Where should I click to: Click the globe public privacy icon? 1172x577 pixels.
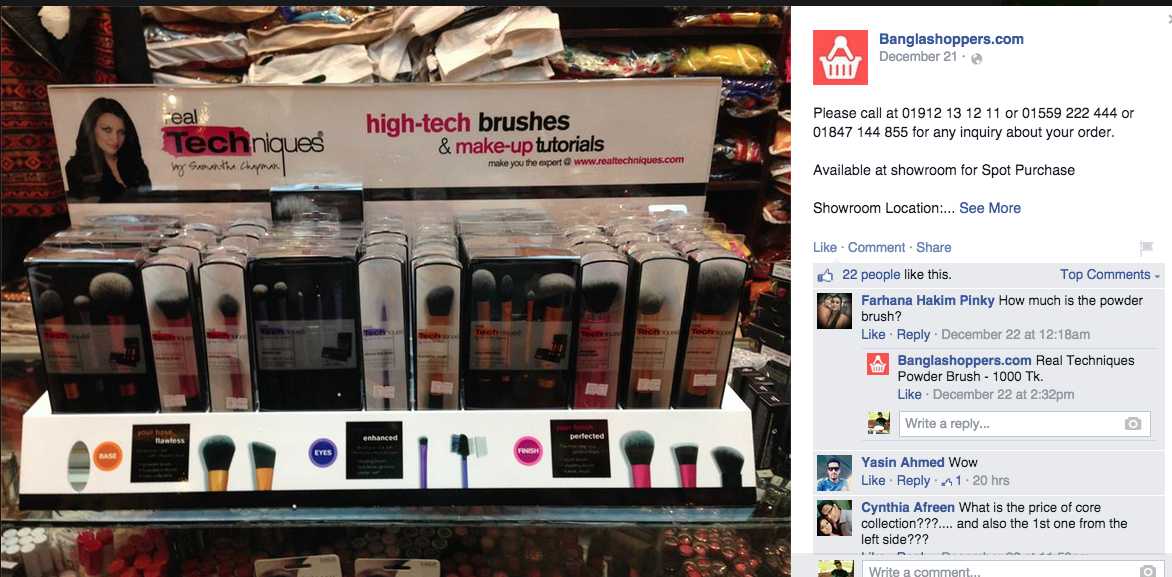pos(975,58)
